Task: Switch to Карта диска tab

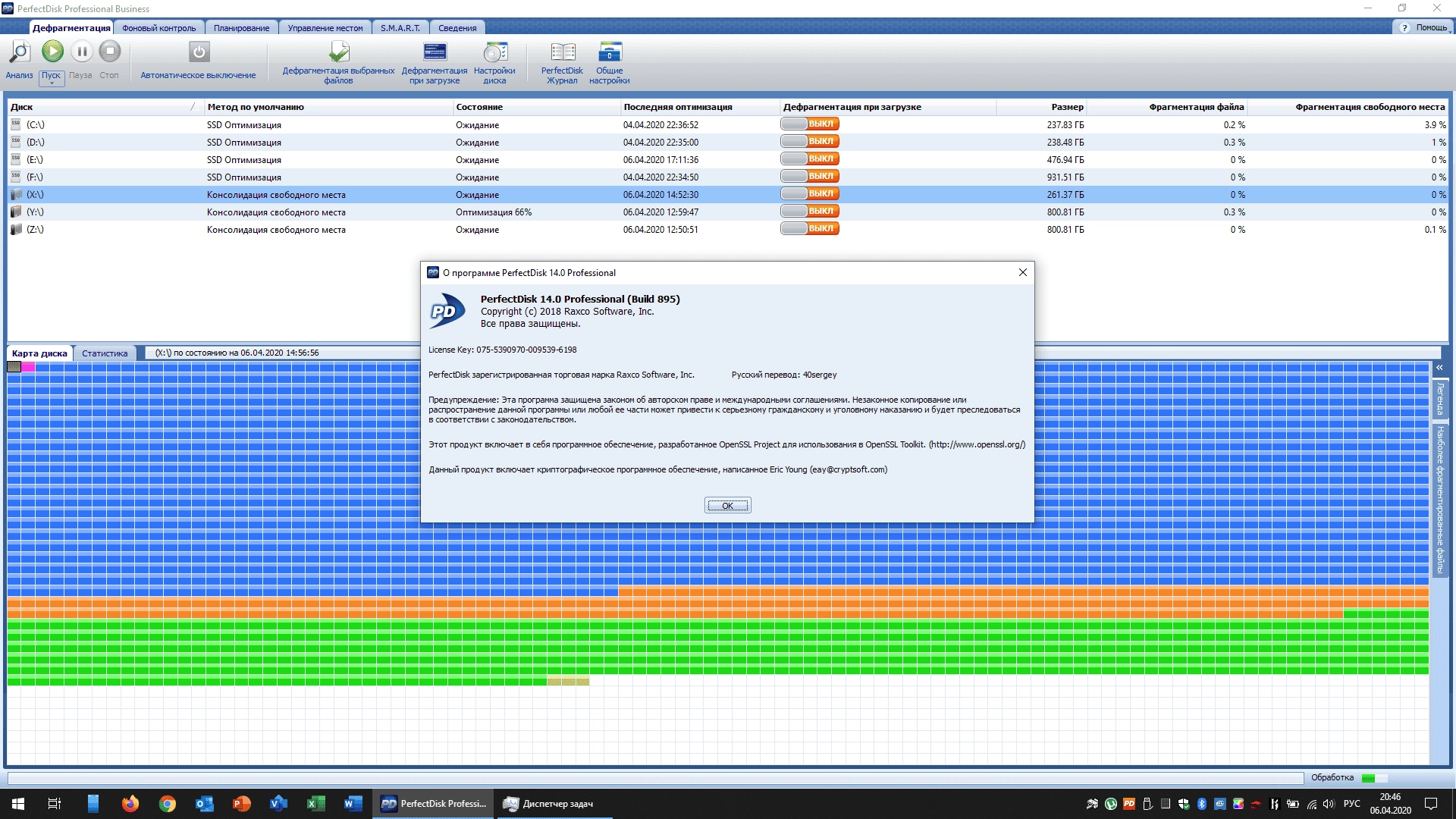Action: 39,353
